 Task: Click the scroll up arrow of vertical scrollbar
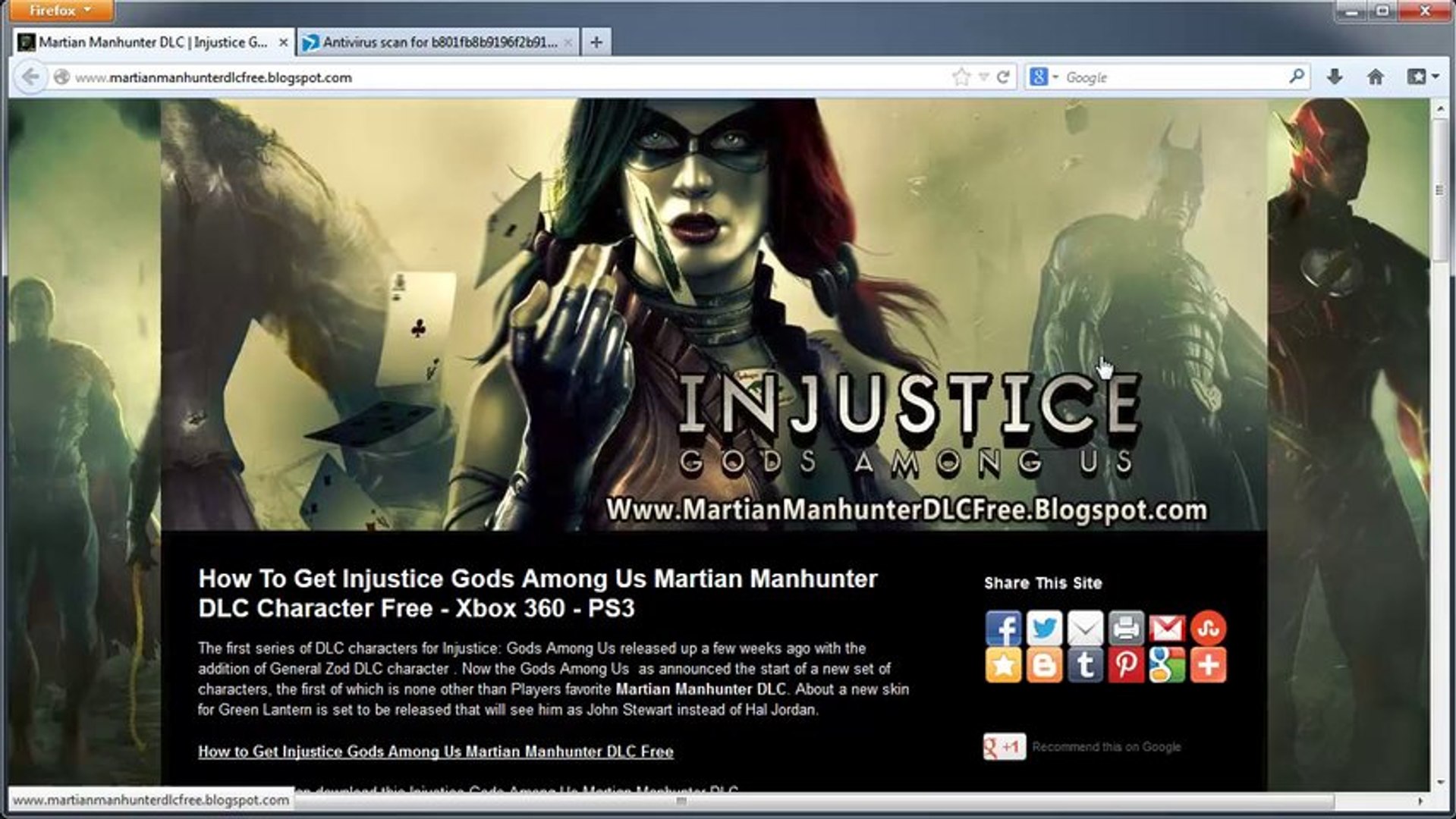(x=1439, y=109)
